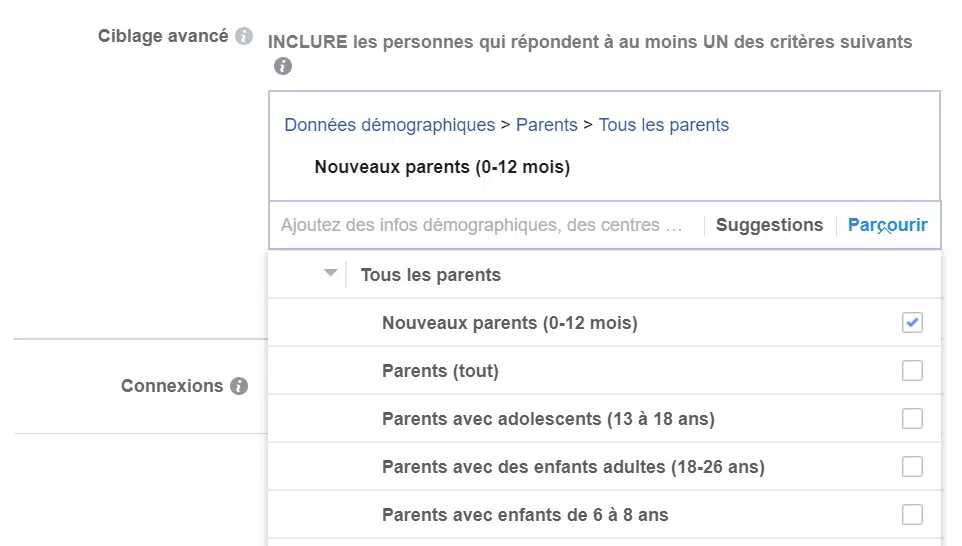Check the Parents (tout) checkbox
This screenshot has width=962, height=546.
[912, 371]
